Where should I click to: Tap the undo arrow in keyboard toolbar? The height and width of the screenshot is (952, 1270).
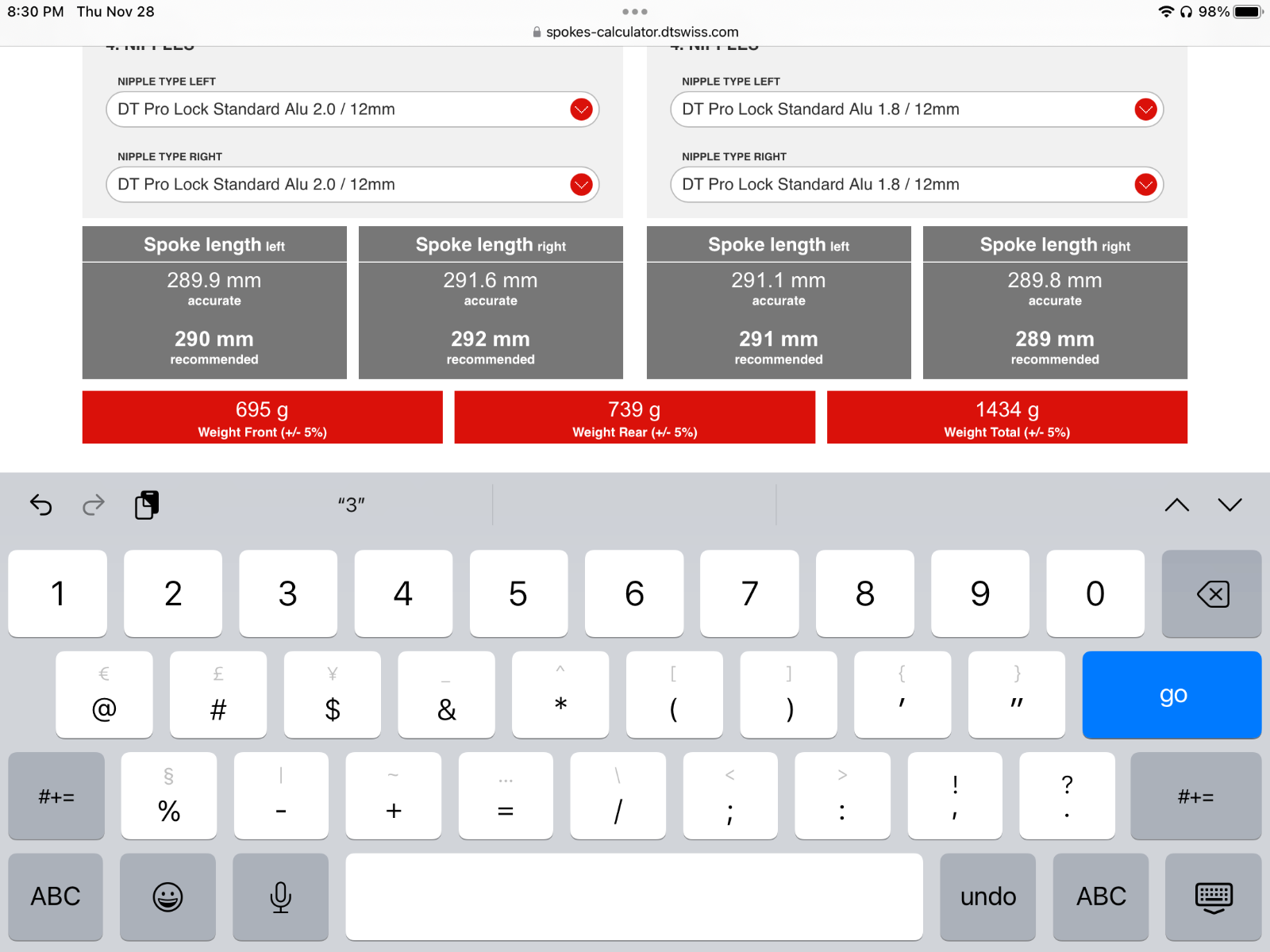(40, 505)
